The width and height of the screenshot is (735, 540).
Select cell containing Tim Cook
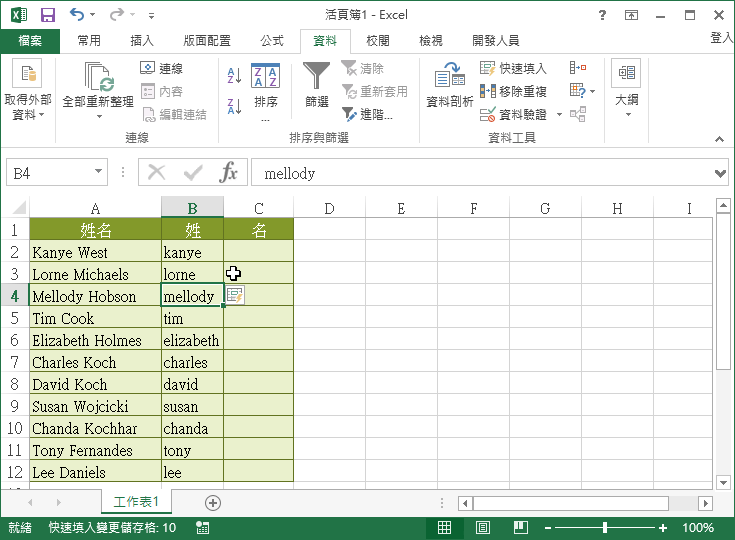(x=95, y=318)
